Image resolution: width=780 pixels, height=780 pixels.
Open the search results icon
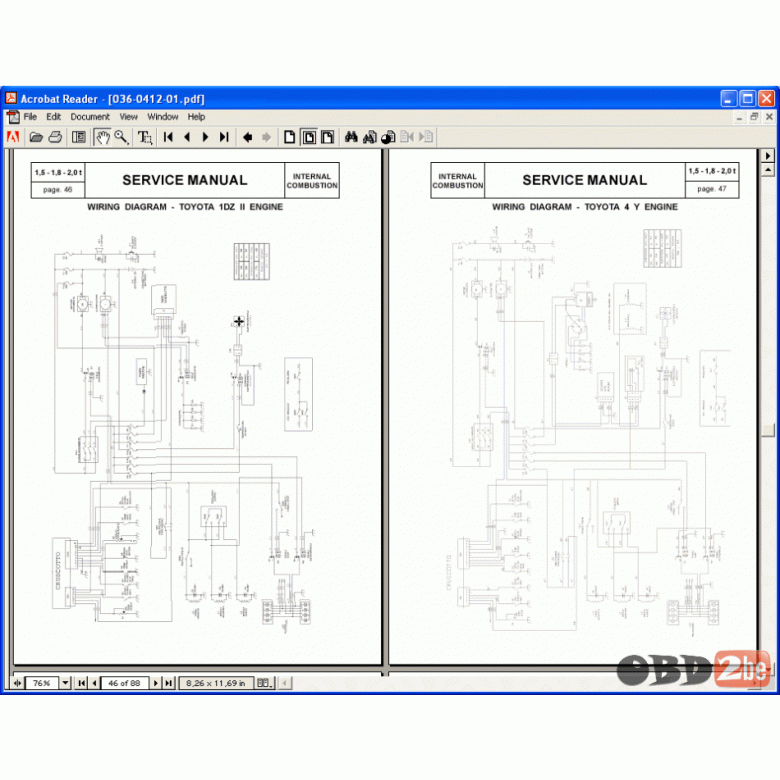coord(389,137)
